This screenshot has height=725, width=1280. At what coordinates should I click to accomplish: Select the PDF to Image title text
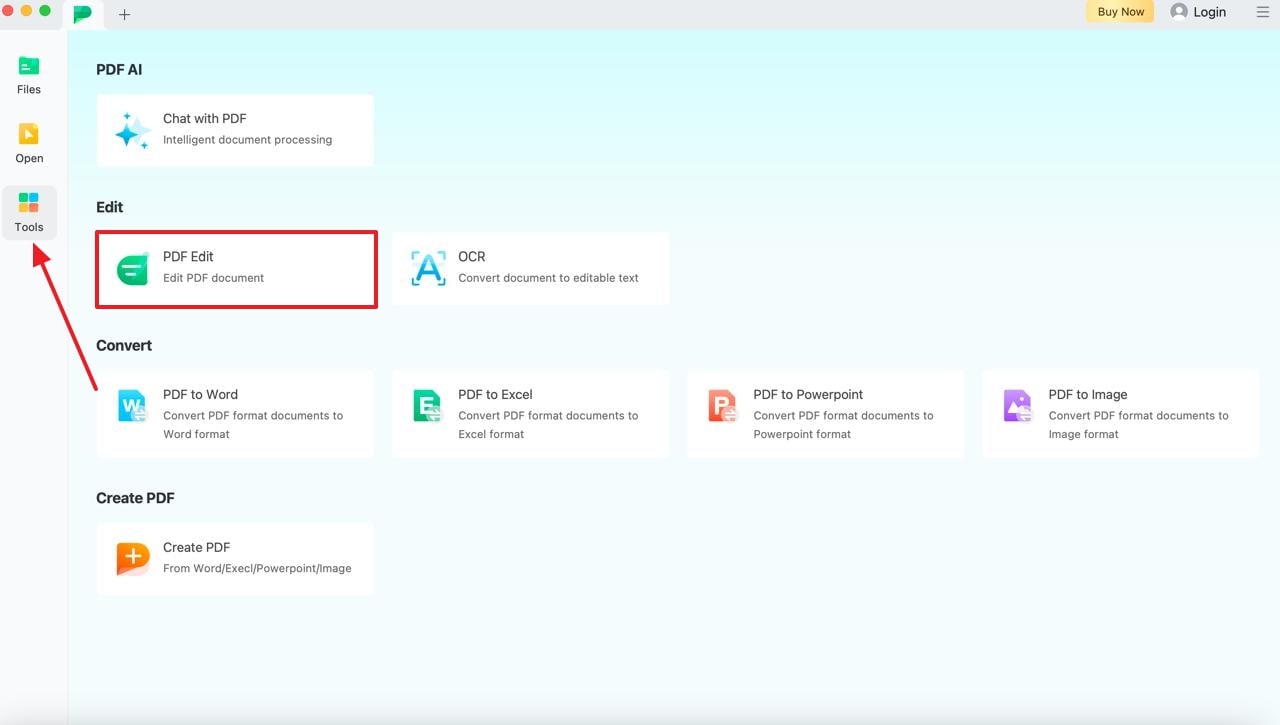1088,394
